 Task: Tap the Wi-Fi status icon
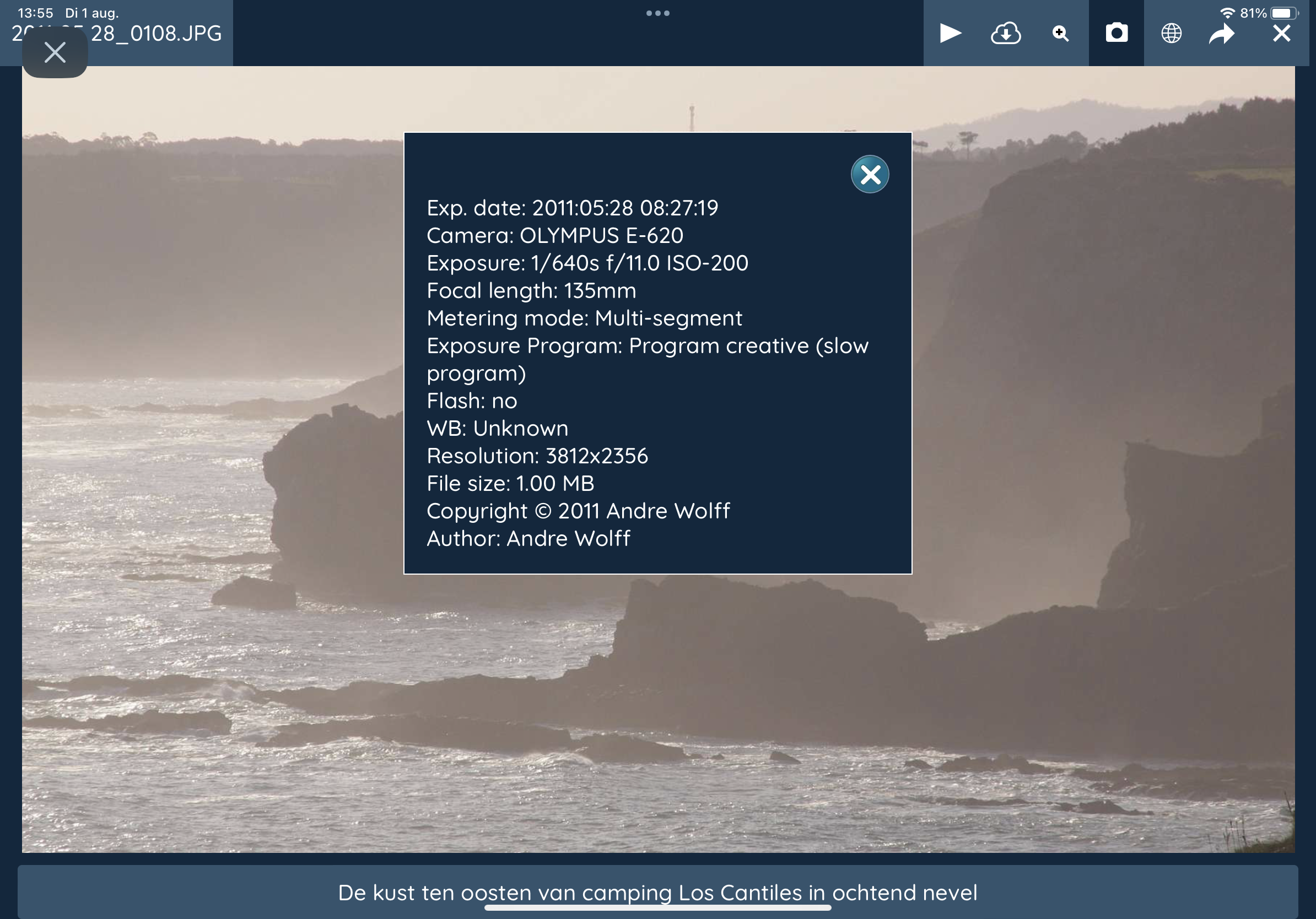[1227, 13]
